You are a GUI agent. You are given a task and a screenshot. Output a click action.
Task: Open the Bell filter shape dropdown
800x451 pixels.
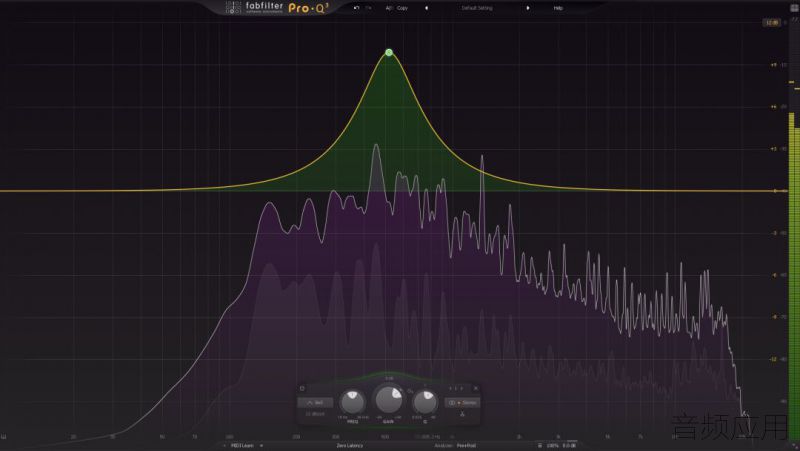point(315,403)
